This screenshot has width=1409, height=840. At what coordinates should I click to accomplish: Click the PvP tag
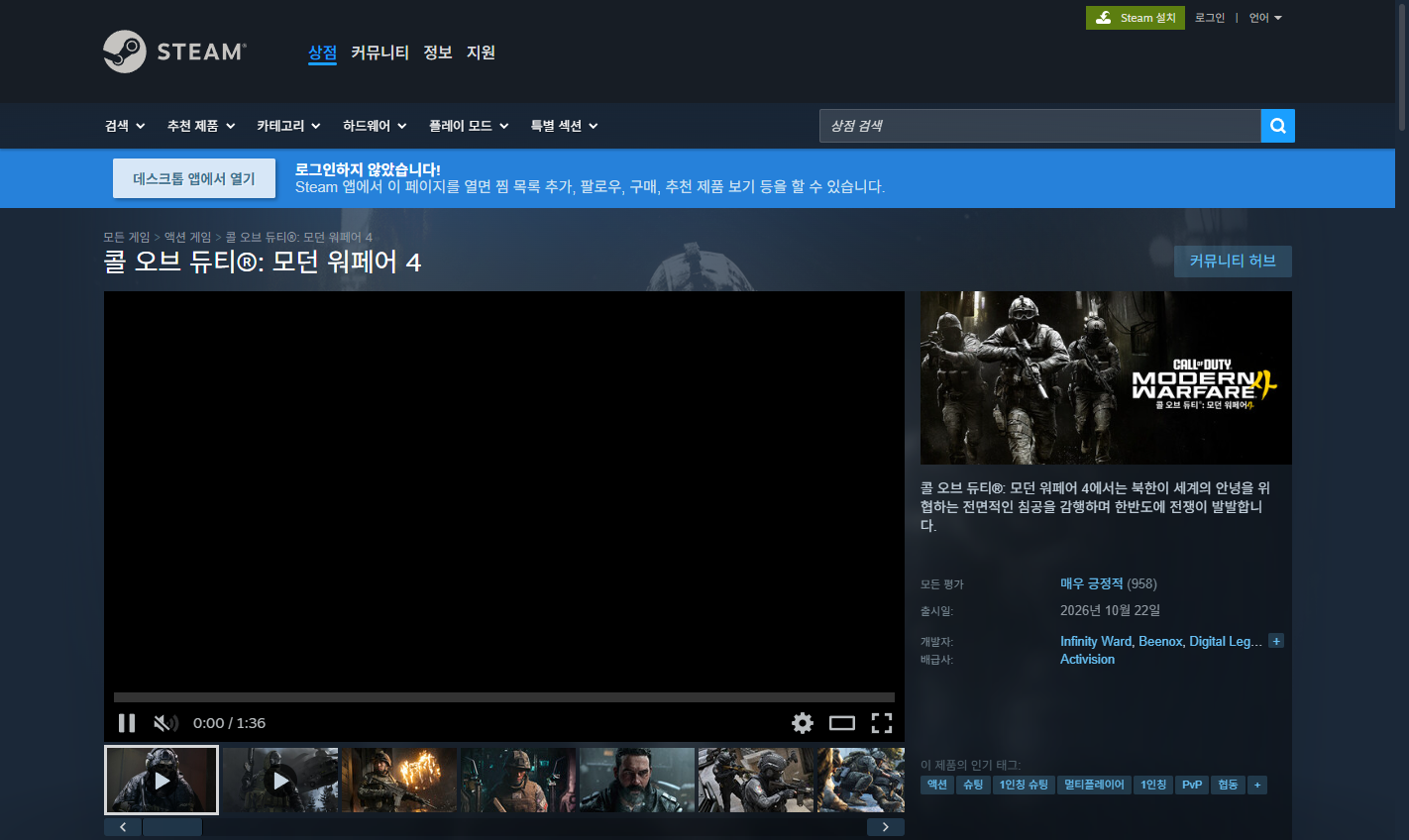click(x=1192, y=785)
